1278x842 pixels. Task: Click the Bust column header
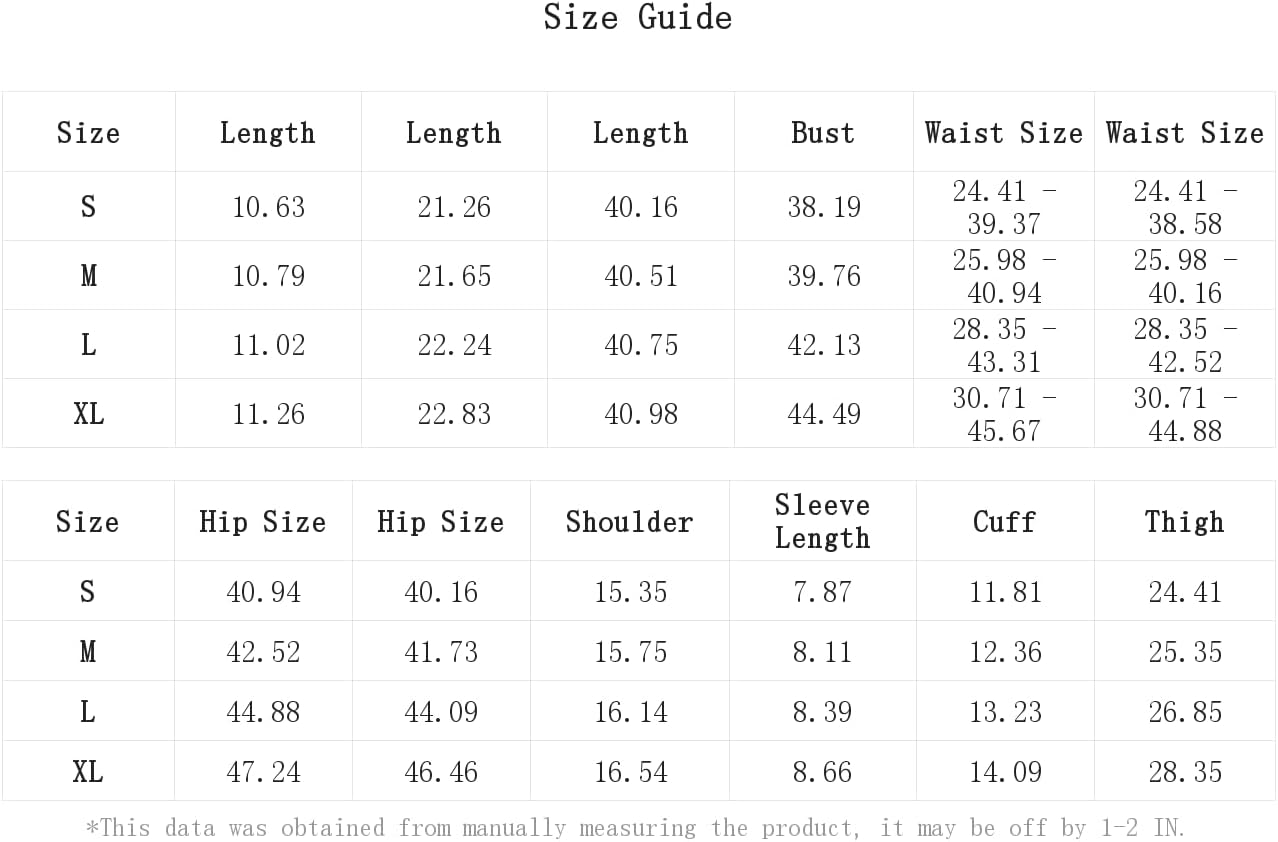822,133
